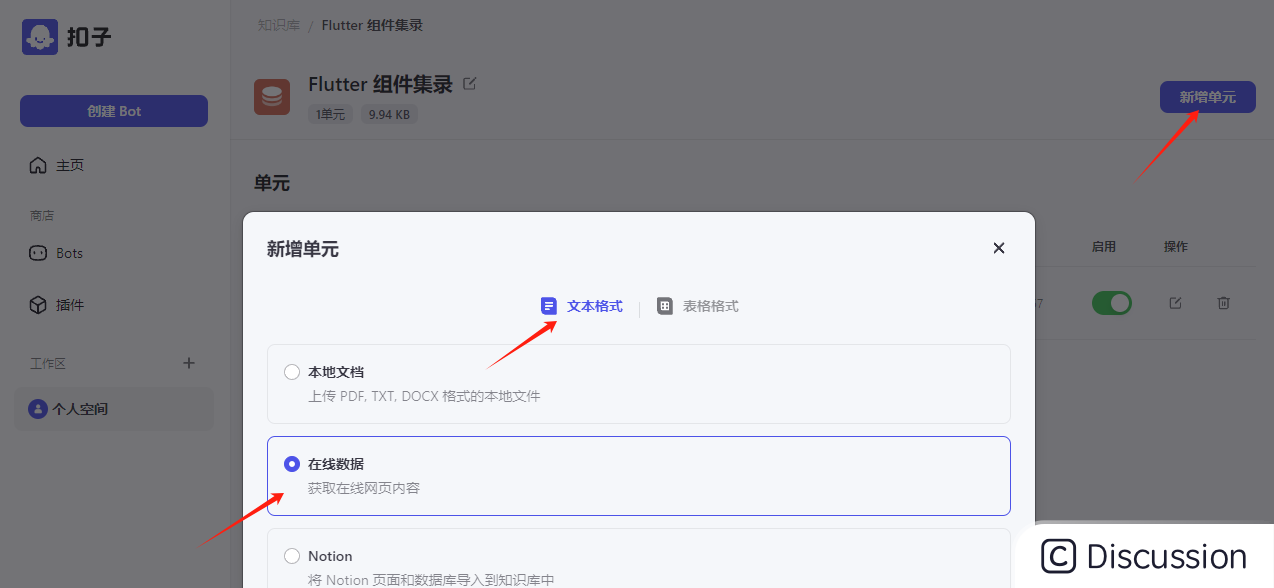Select 个人空间 workspace
Screen dimensions: 1274x588
(x=114, y=409)
